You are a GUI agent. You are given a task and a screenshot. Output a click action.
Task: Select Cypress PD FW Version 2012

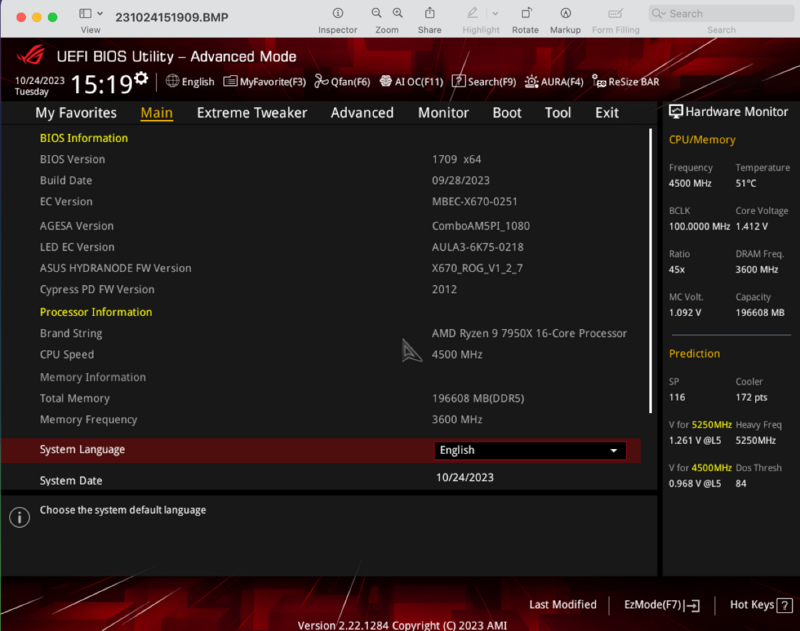click(444, 289)
